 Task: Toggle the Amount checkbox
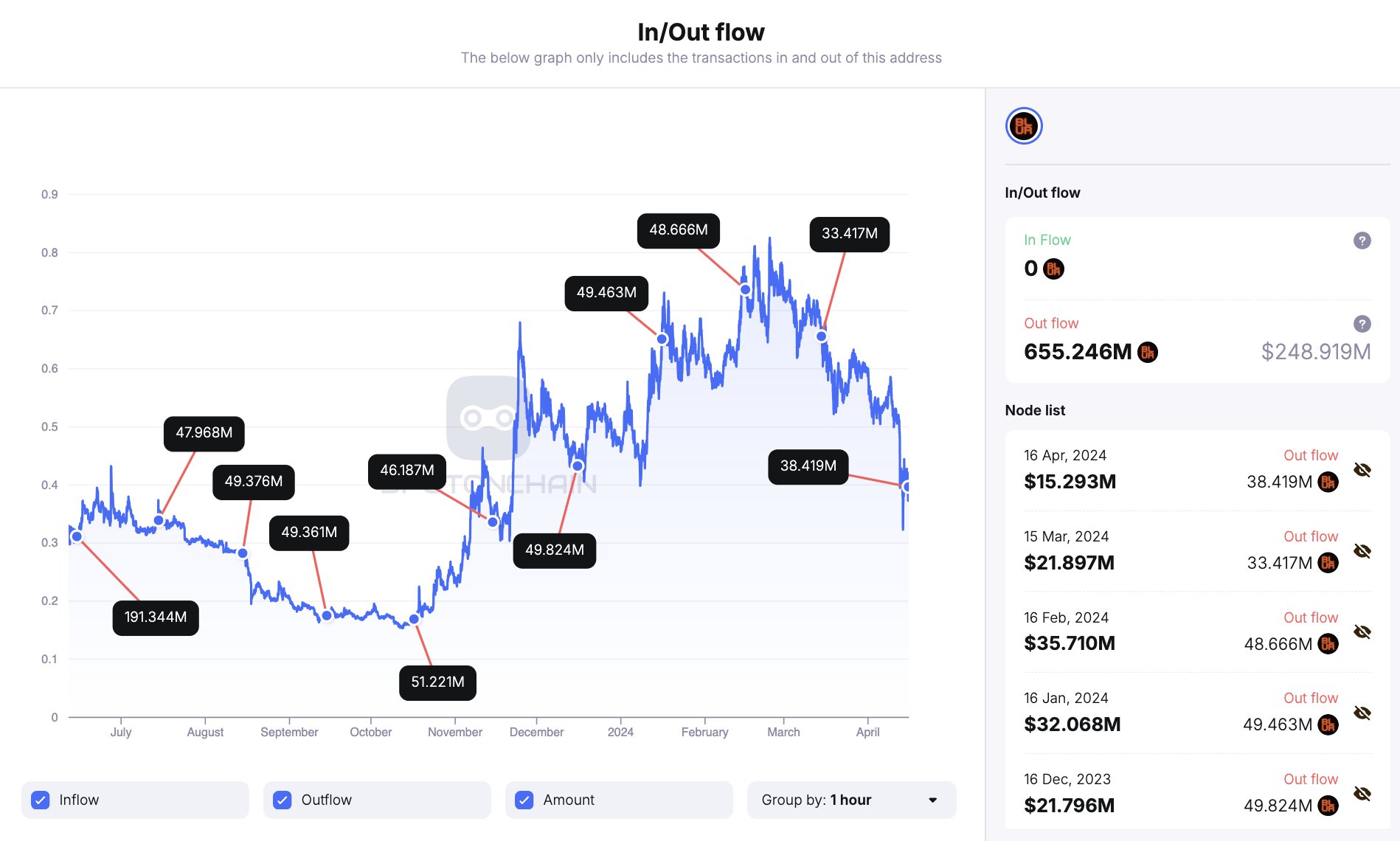tap(524, 800)
